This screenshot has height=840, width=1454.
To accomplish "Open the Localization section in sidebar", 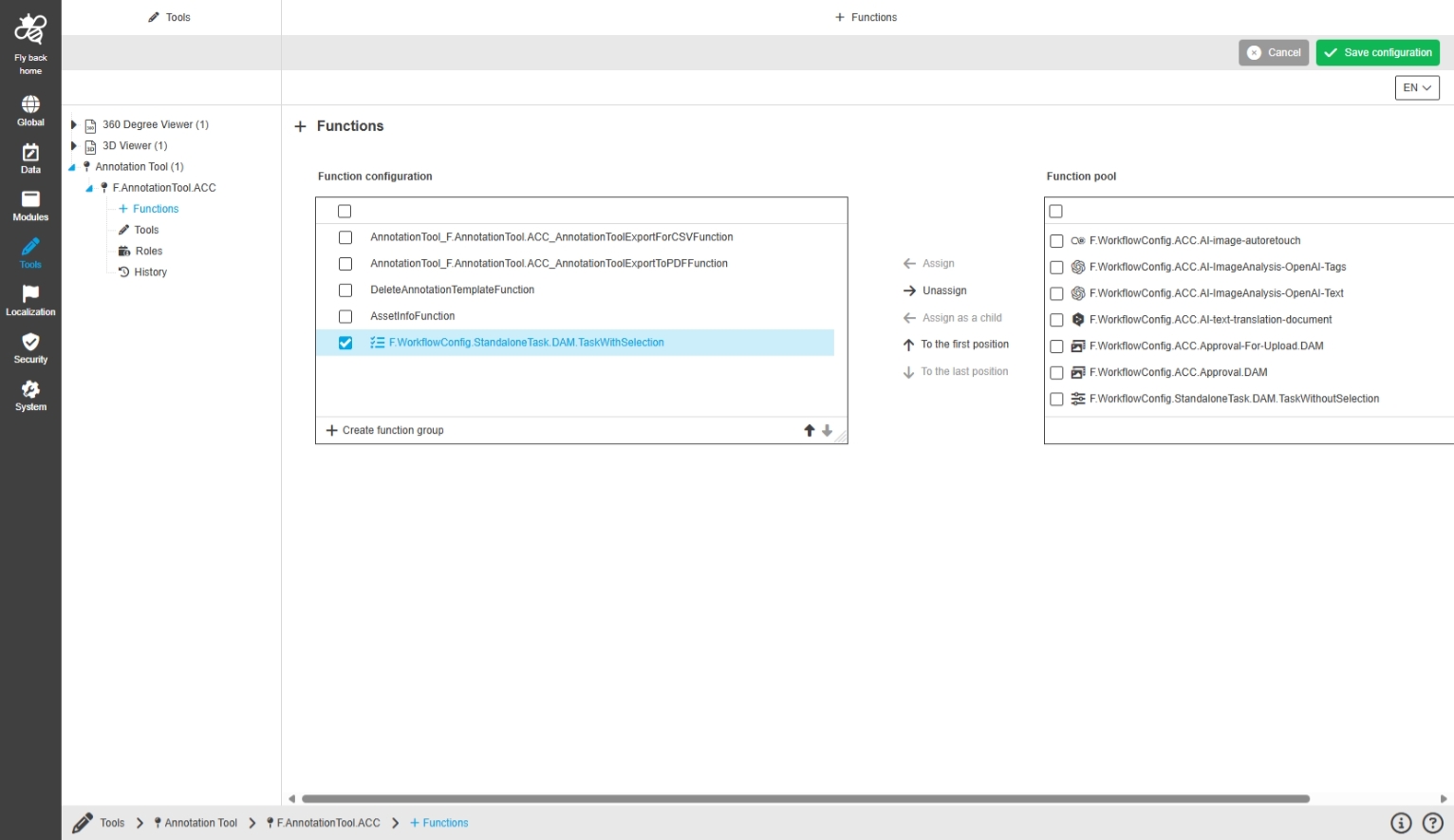I will click(30, 301).
